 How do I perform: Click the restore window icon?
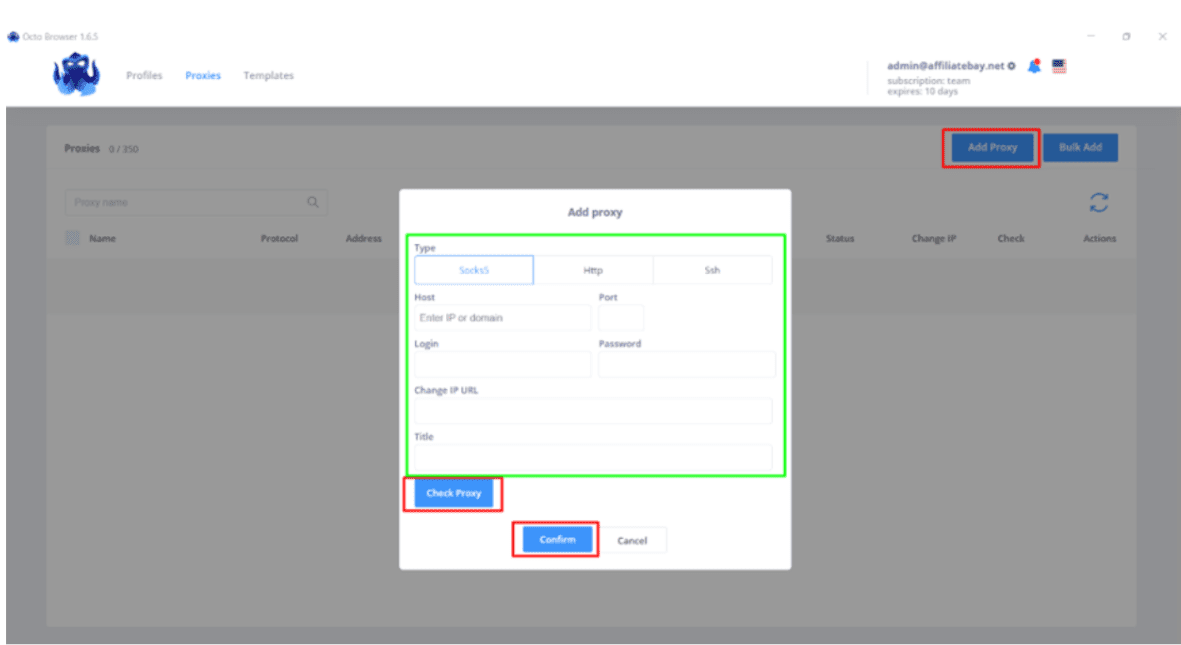pos(1126,37)
